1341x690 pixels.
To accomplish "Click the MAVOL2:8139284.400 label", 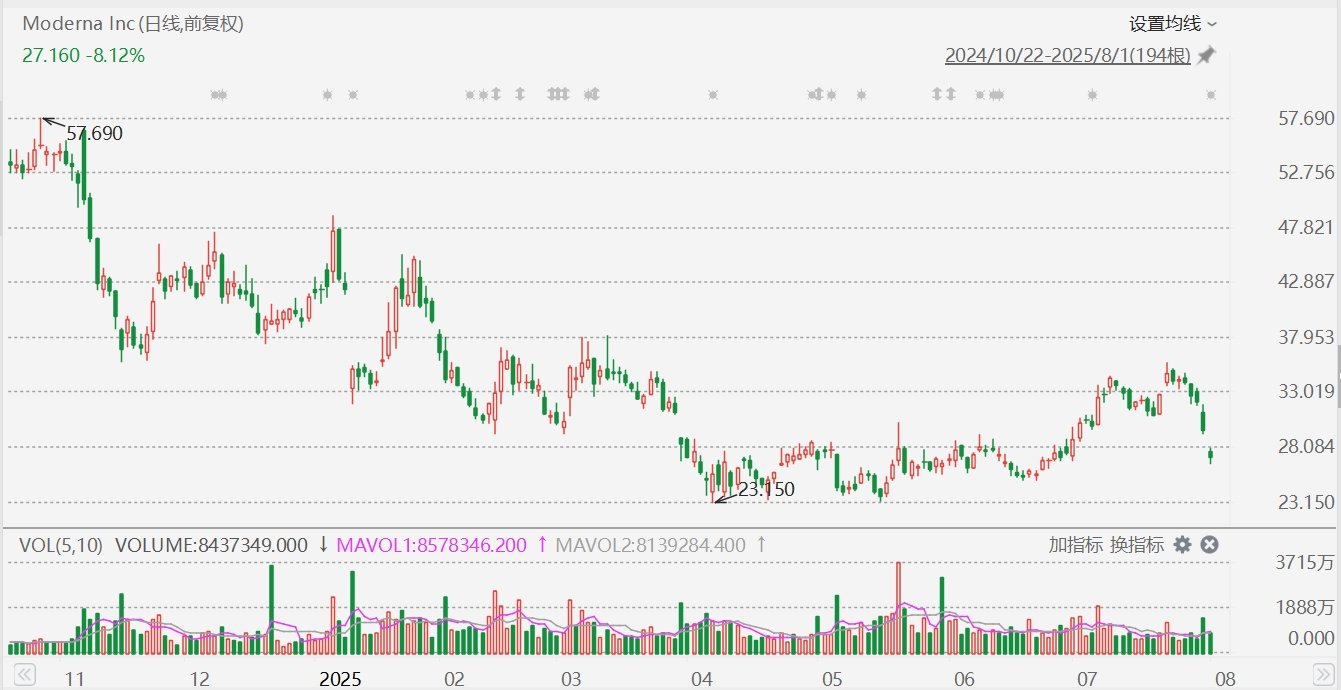I will tap(649, 545).
